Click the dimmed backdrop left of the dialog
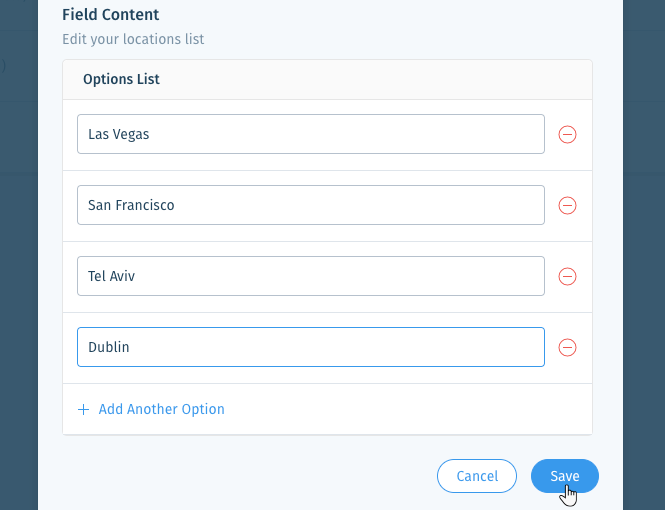665x510 pixels. [19, 254]
